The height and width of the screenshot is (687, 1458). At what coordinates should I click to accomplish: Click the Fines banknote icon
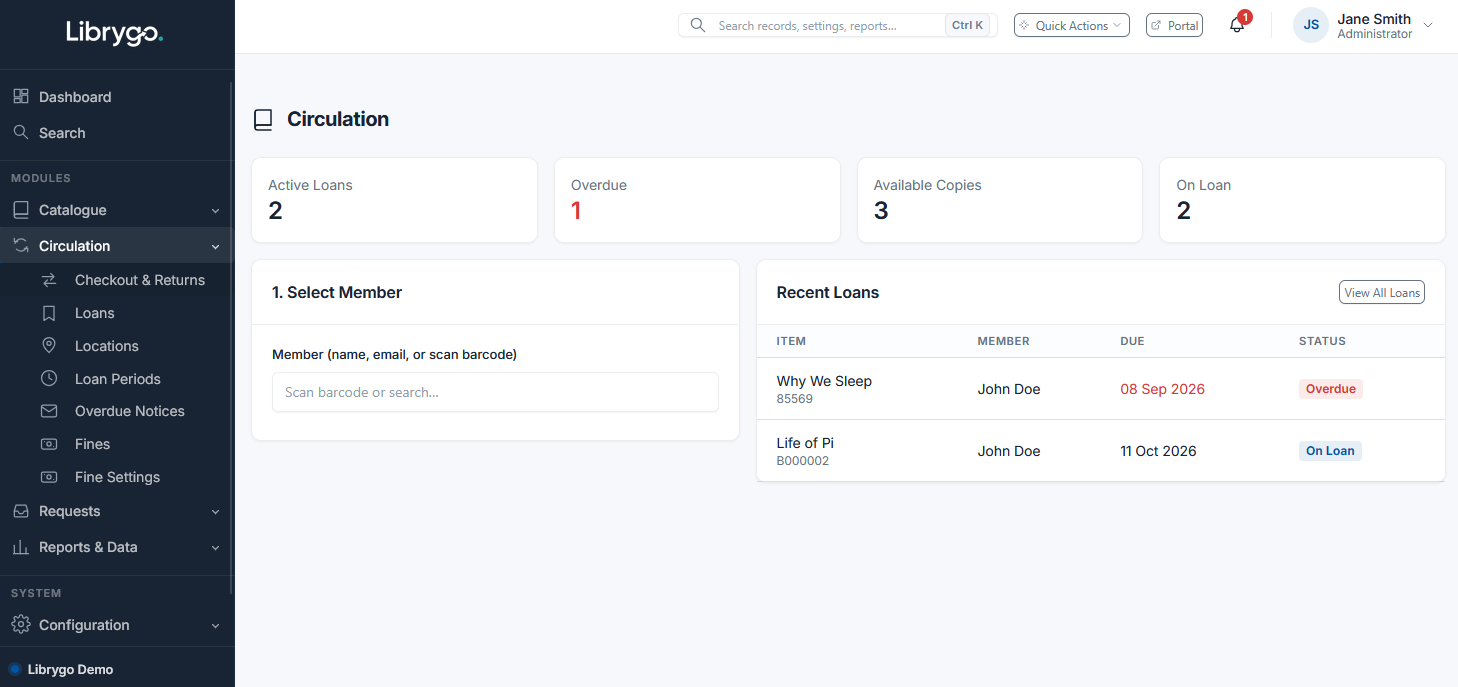coord(49,444)
